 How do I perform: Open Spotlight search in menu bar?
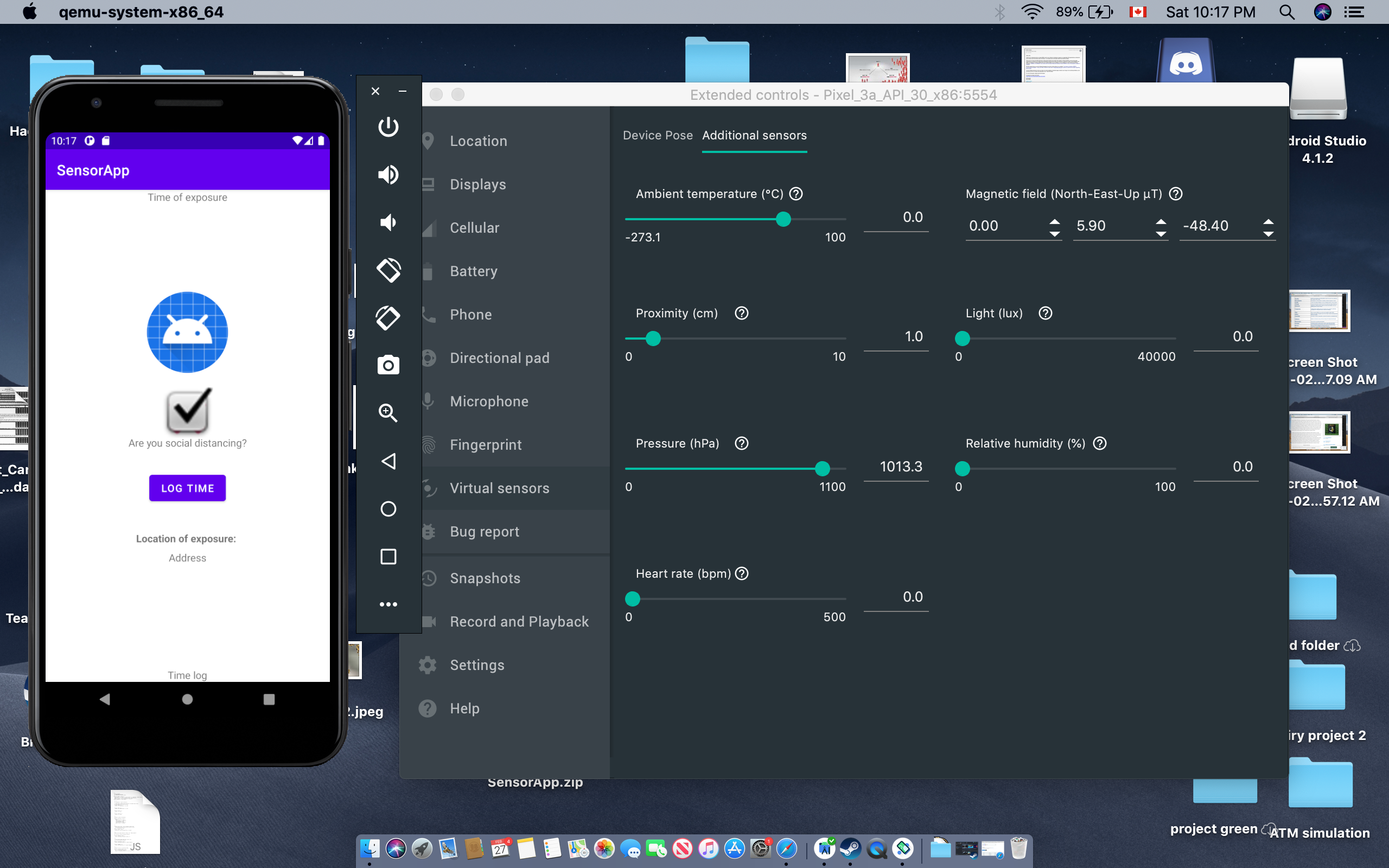point(1286,12)
